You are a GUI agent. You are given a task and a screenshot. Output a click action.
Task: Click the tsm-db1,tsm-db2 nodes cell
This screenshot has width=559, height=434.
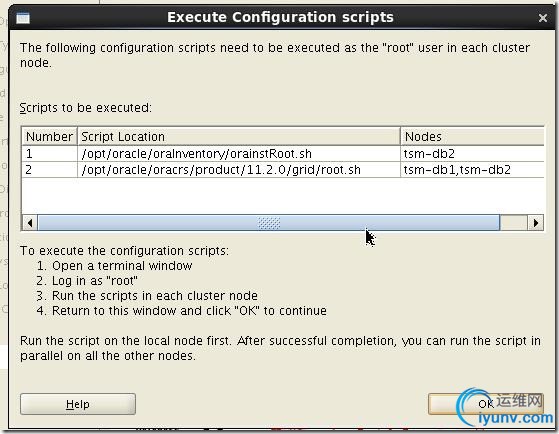pyautogui.click(x=473, y=170)
